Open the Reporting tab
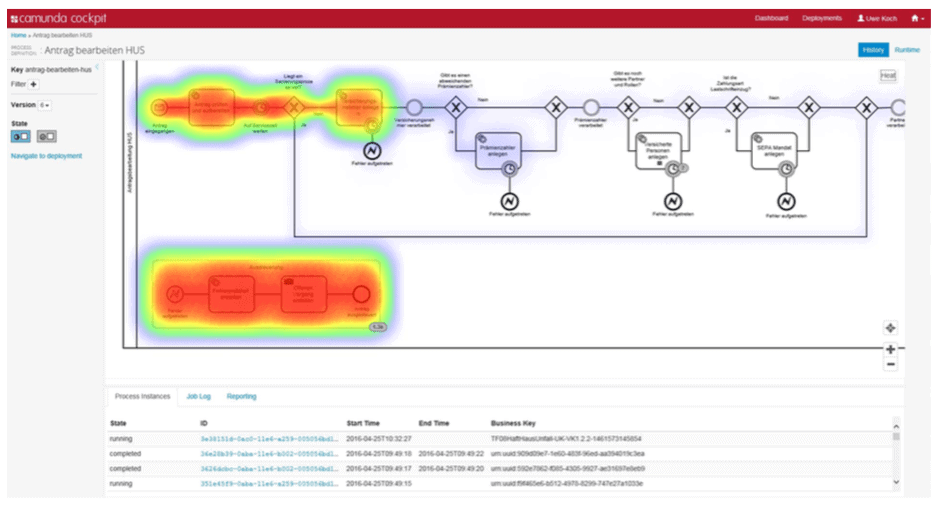This screenshot has height=509, width=938. click(241, 397)
